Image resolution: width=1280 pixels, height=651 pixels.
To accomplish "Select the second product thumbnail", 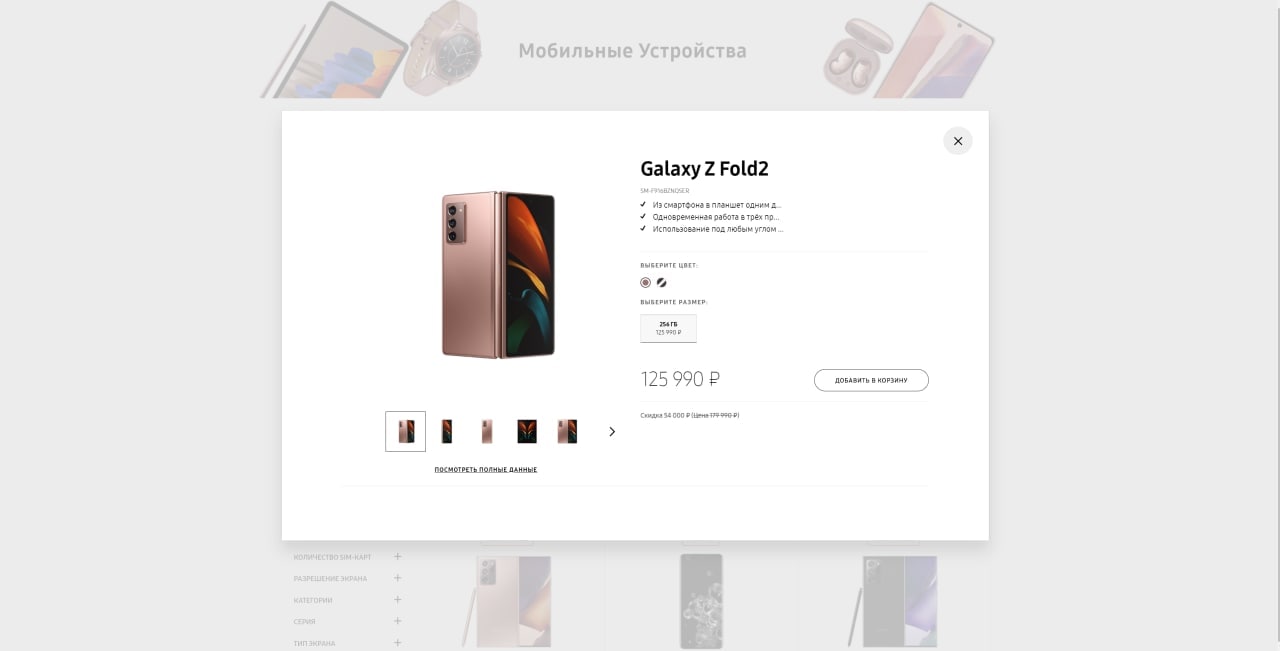I will tap(447, 431).
